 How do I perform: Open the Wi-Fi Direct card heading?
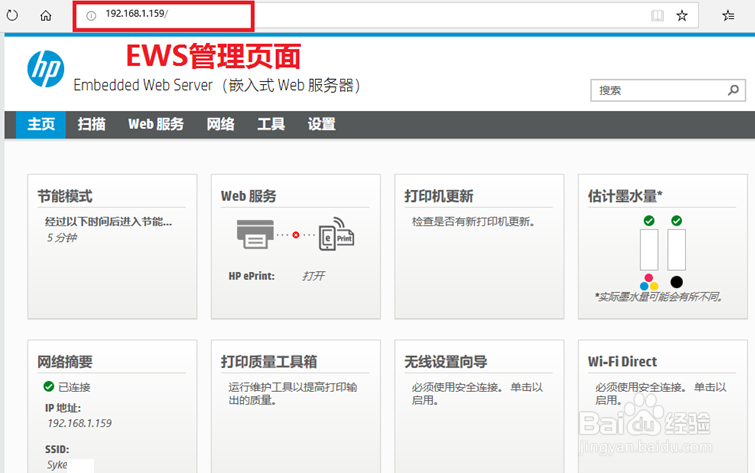tap(622, 362)
